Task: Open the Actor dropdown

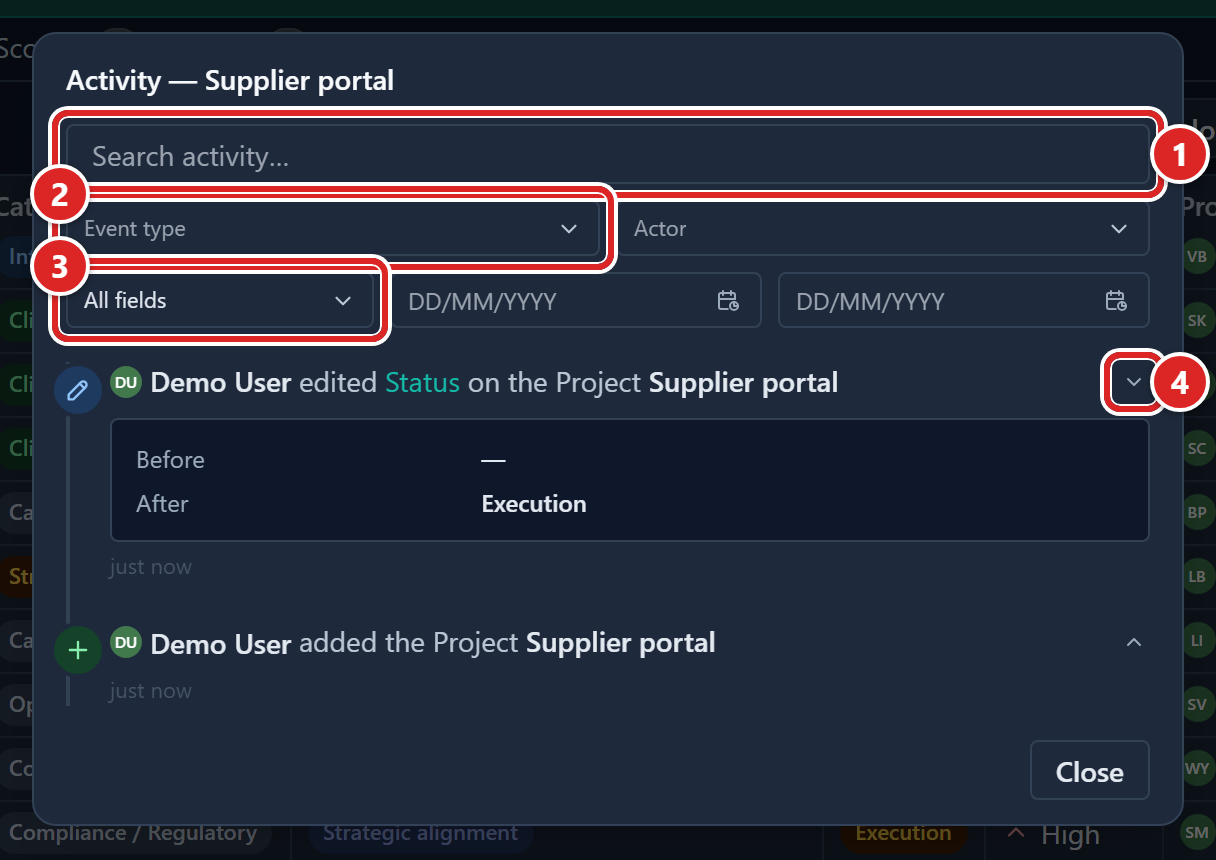Action: [883, 229]
